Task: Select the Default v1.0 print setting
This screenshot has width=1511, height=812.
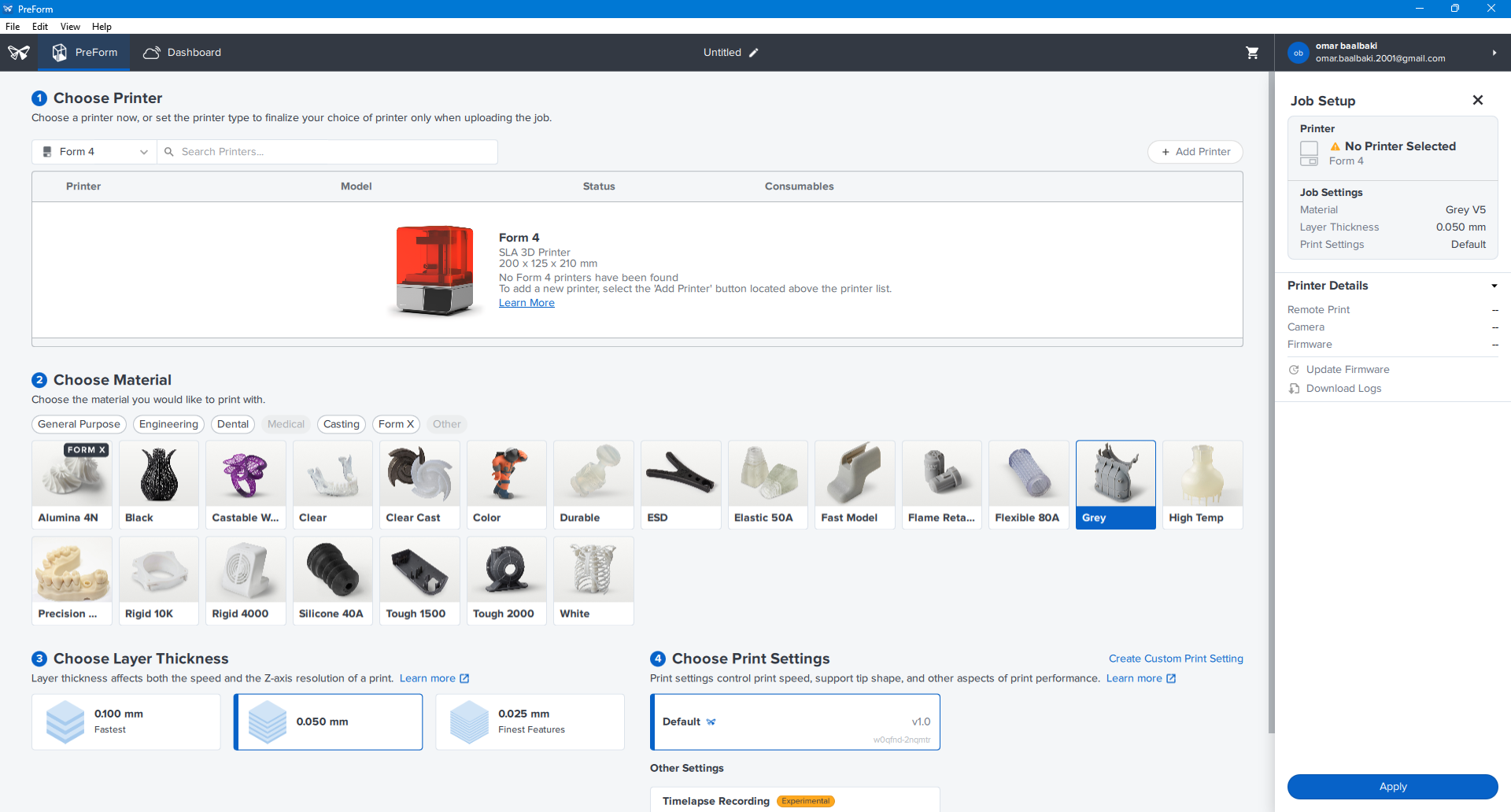Action: [795, 722]
